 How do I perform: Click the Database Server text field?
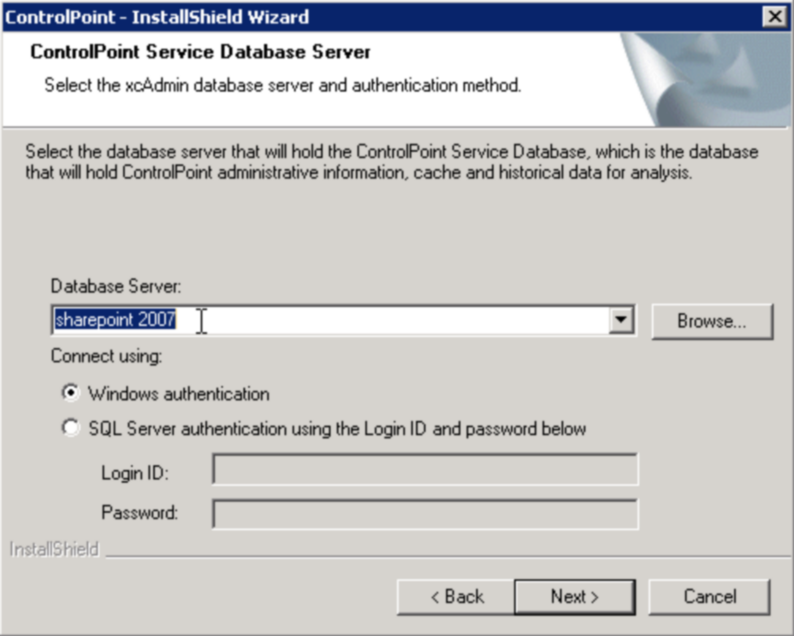[330, 321]
